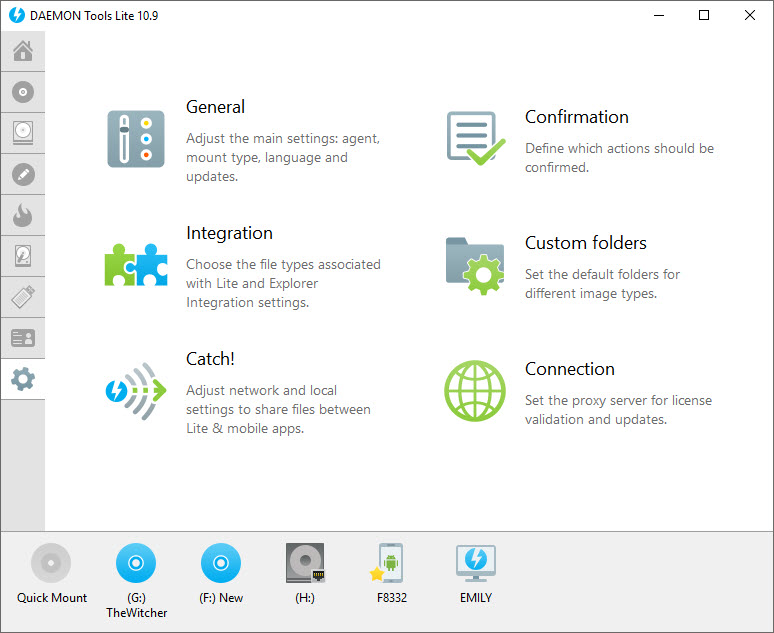Open the Home tab in sidebar
The height and width of the screenshot is (633, 774).
coord(23,51)
